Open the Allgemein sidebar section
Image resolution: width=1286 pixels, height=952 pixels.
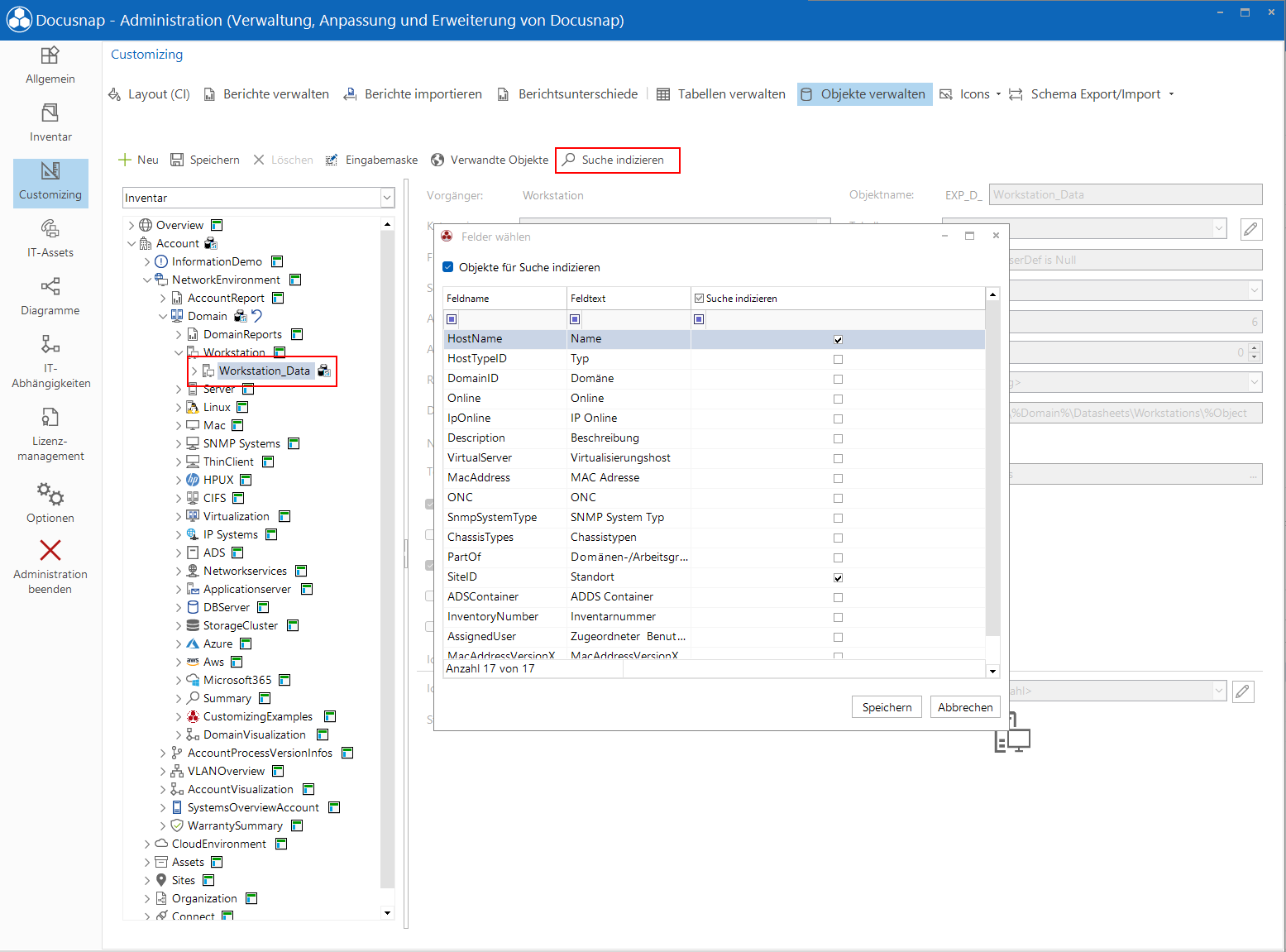coord(50,65)
